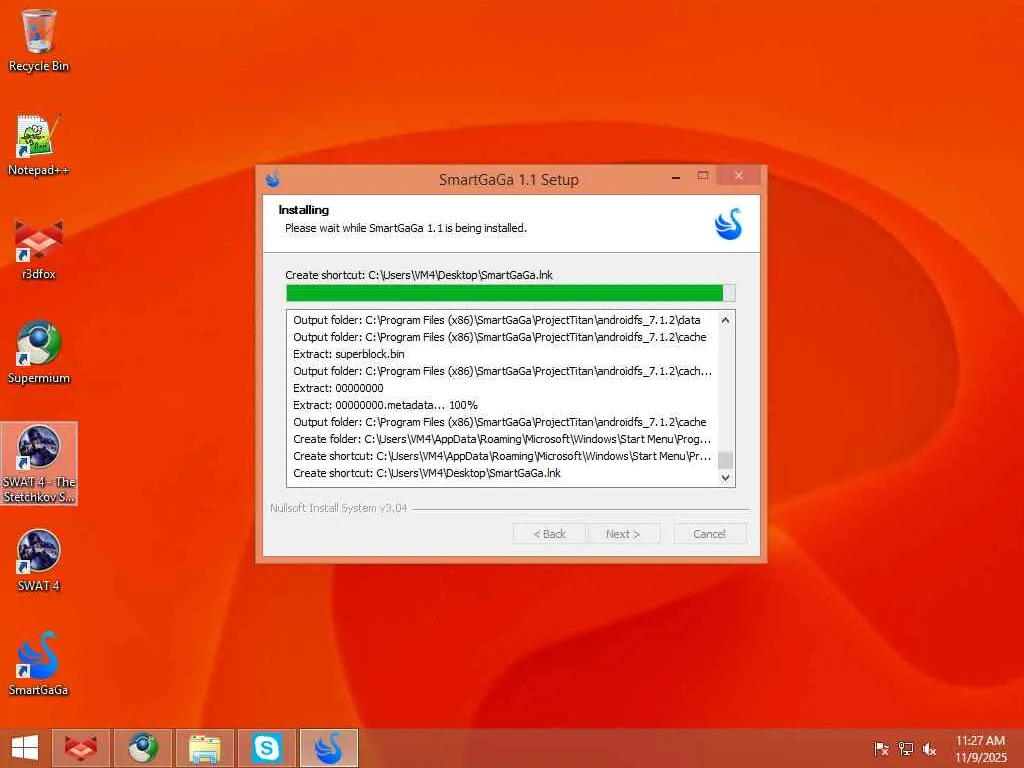Open r3dfox from the taskbar

tap(80, 748)
